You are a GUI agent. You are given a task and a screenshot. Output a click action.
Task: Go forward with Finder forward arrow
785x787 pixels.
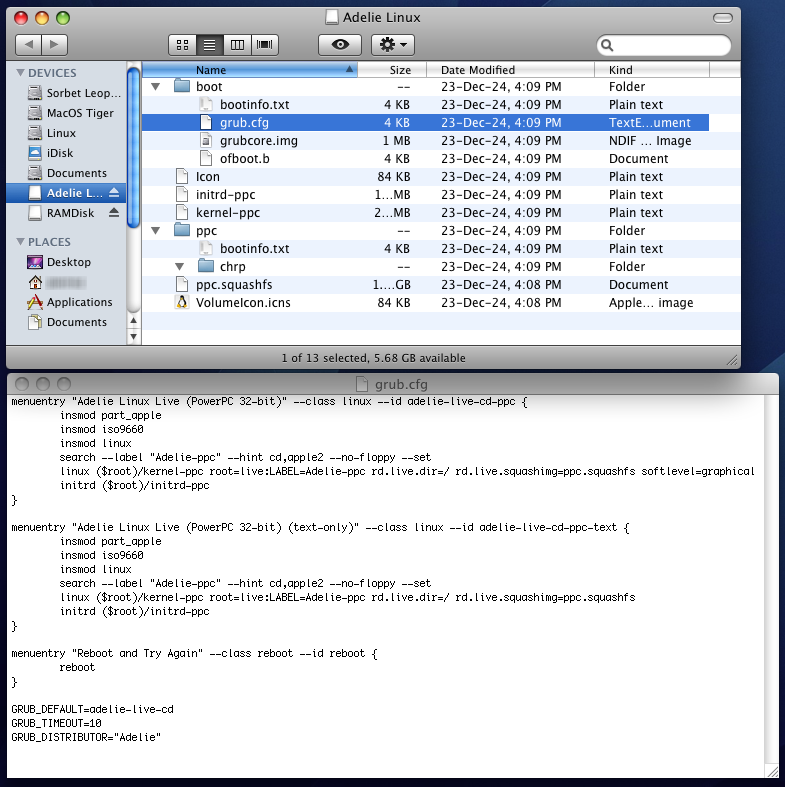54,45
